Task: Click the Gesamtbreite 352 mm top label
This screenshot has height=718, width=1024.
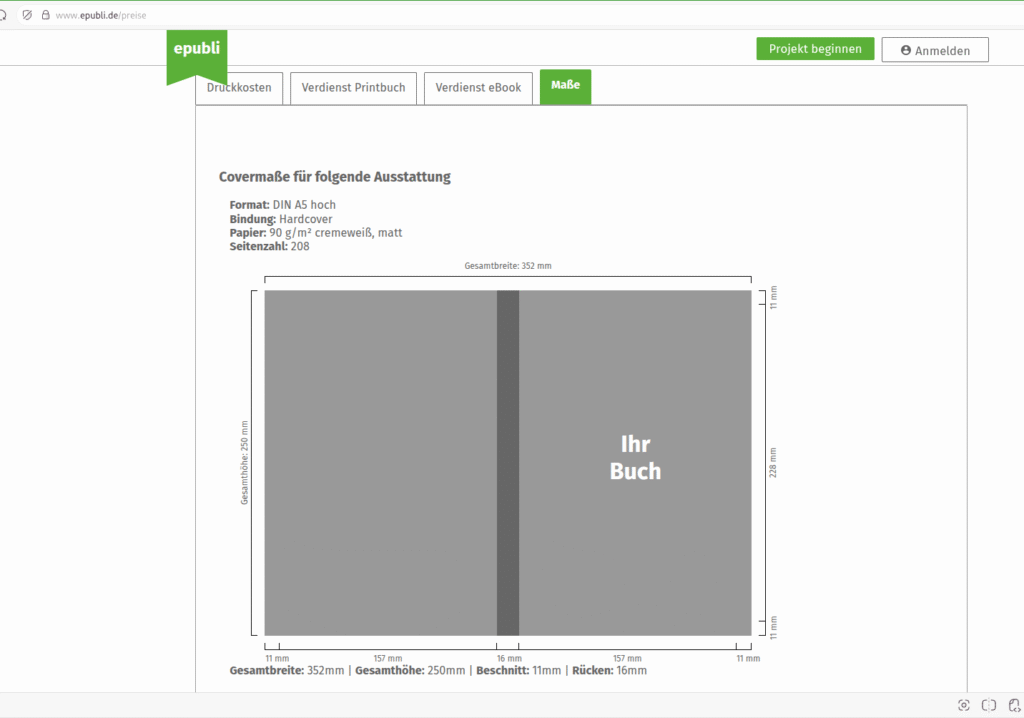Action: (x=508, y=266)
